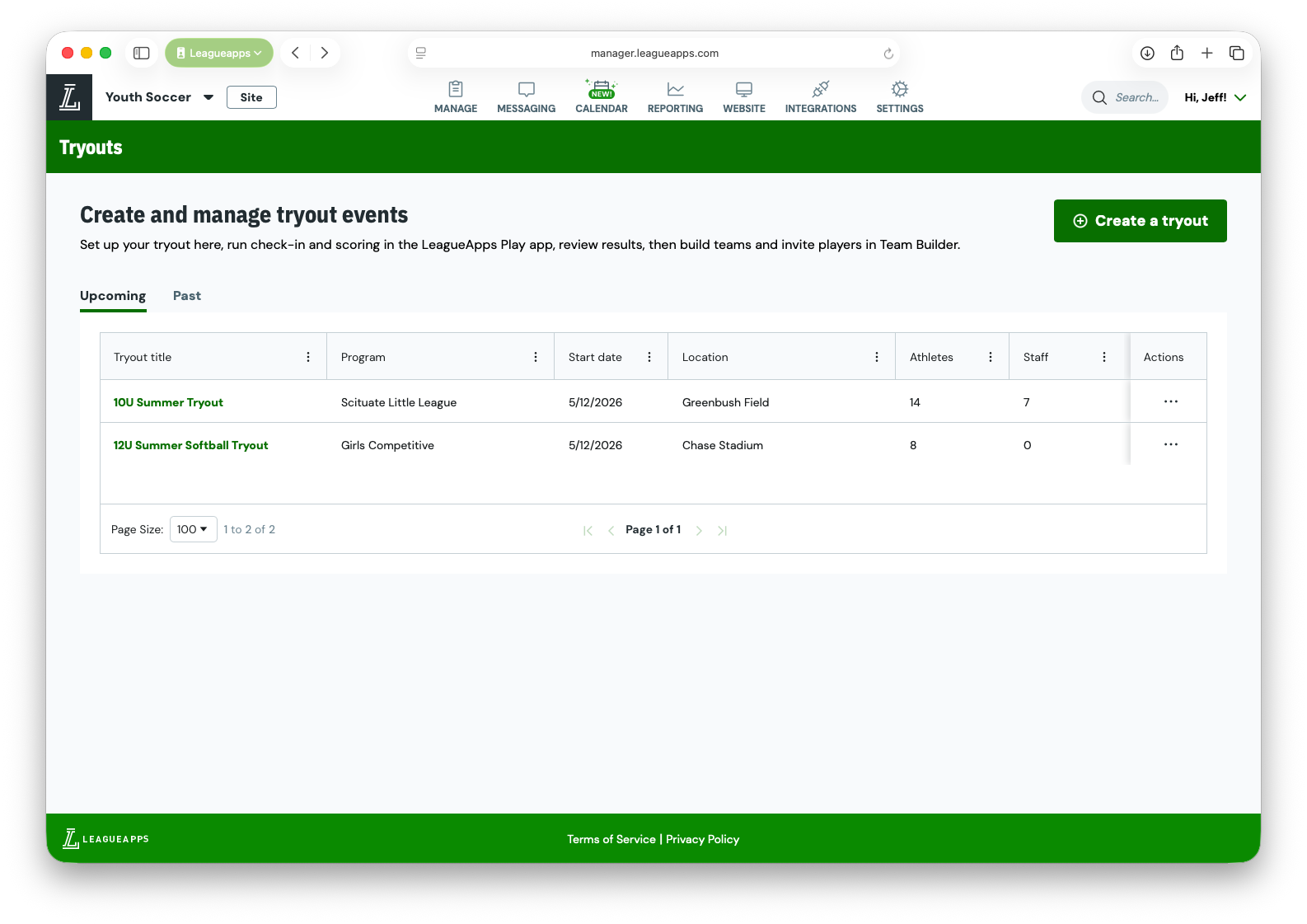Open the Calendar icon marked NEW
Image resolution: width=1307 pixels, height=924 pixels.
click(x=602, y=88)
